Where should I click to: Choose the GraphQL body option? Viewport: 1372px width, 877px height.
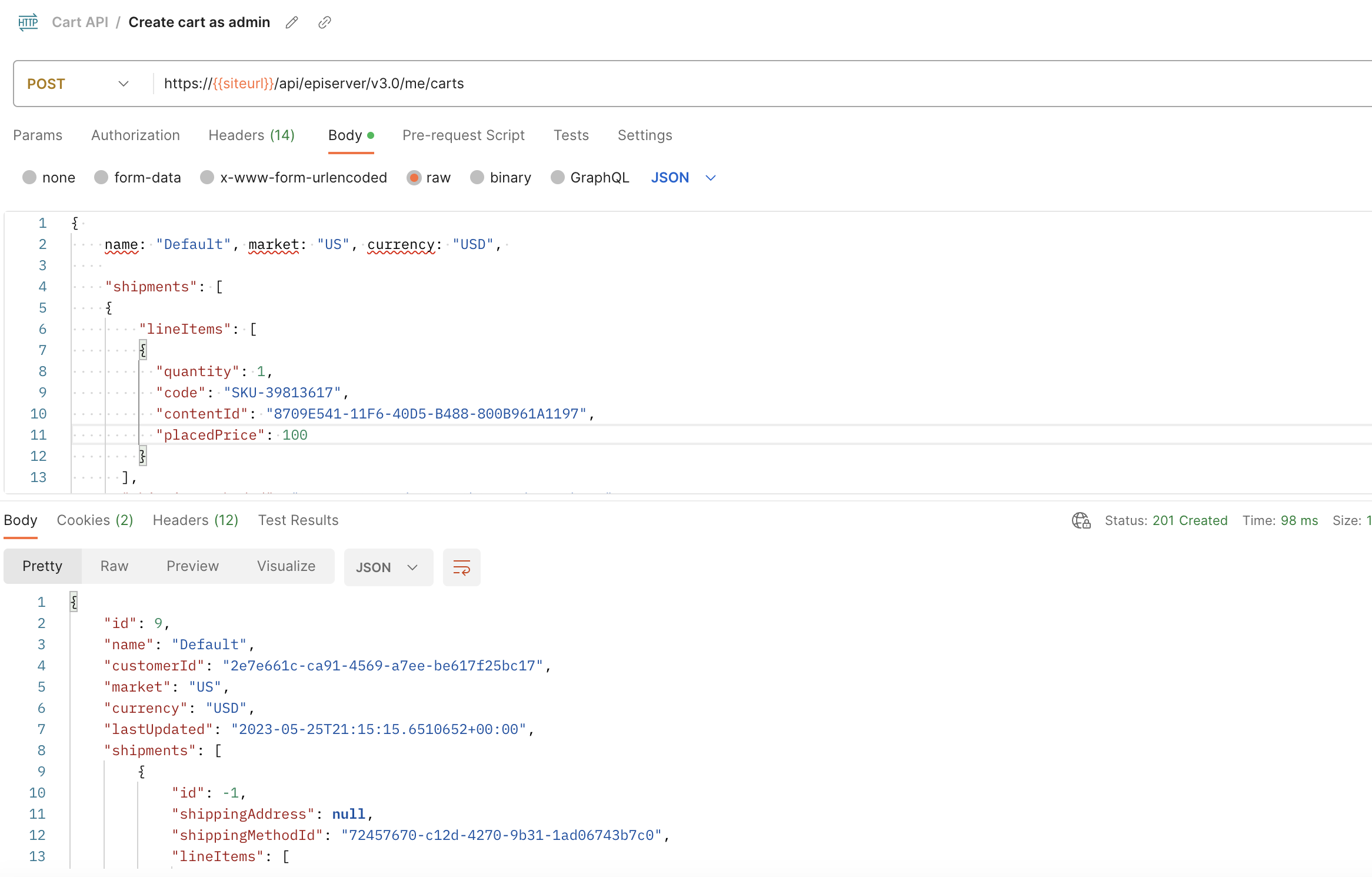click(558, 178)
